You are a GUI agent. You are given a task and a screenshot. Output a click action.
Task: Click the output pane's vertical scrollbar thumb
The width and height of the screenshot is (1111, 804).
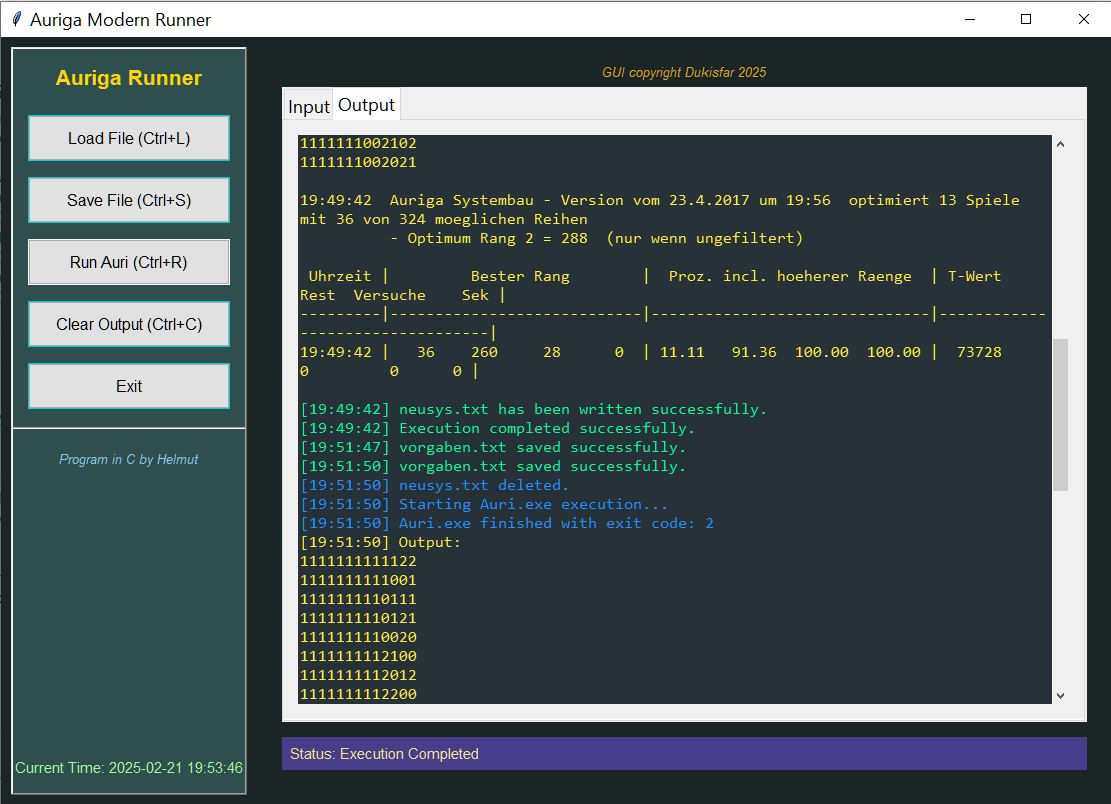[x=1060, y=414]
